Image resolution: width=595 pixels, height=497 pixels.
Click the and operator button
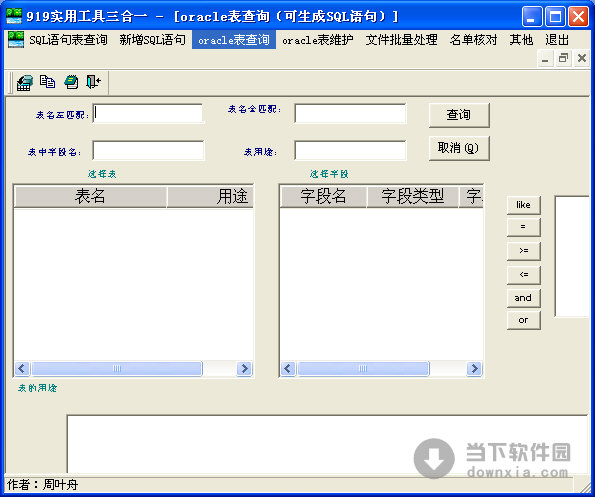tap(524, 298)
